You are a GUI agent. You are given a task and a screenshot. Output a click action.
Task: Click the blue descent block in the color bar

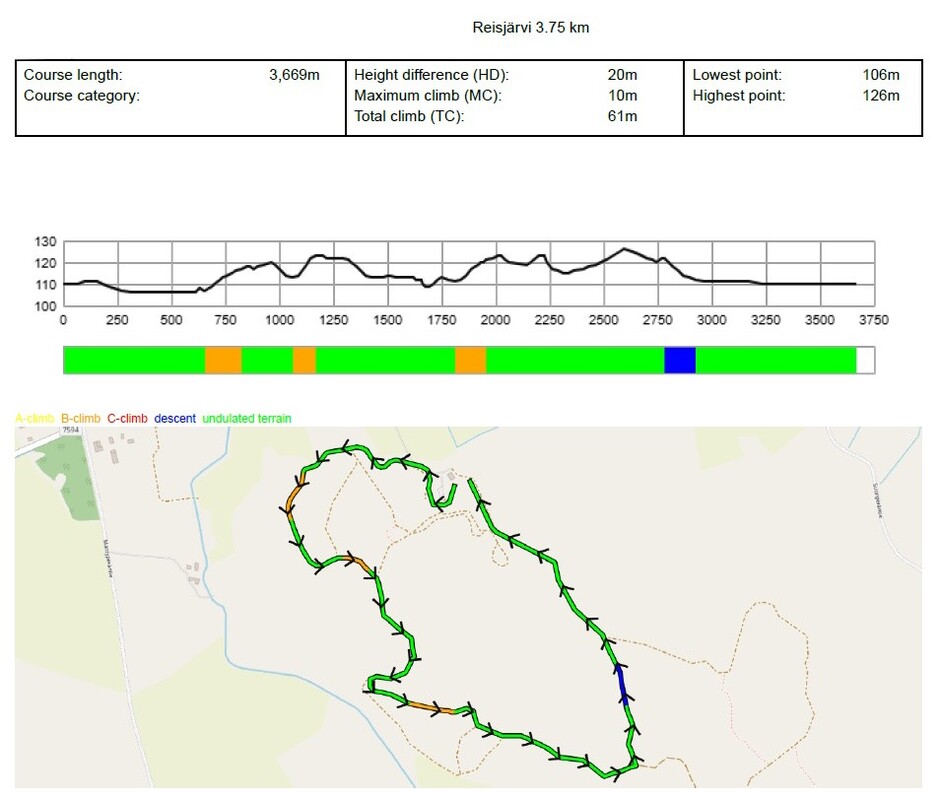tap(679, 360)
